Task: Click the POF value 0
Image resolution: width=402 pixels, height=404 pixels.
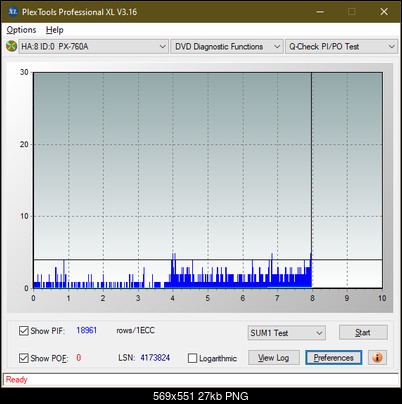Action: coord(79,358)
